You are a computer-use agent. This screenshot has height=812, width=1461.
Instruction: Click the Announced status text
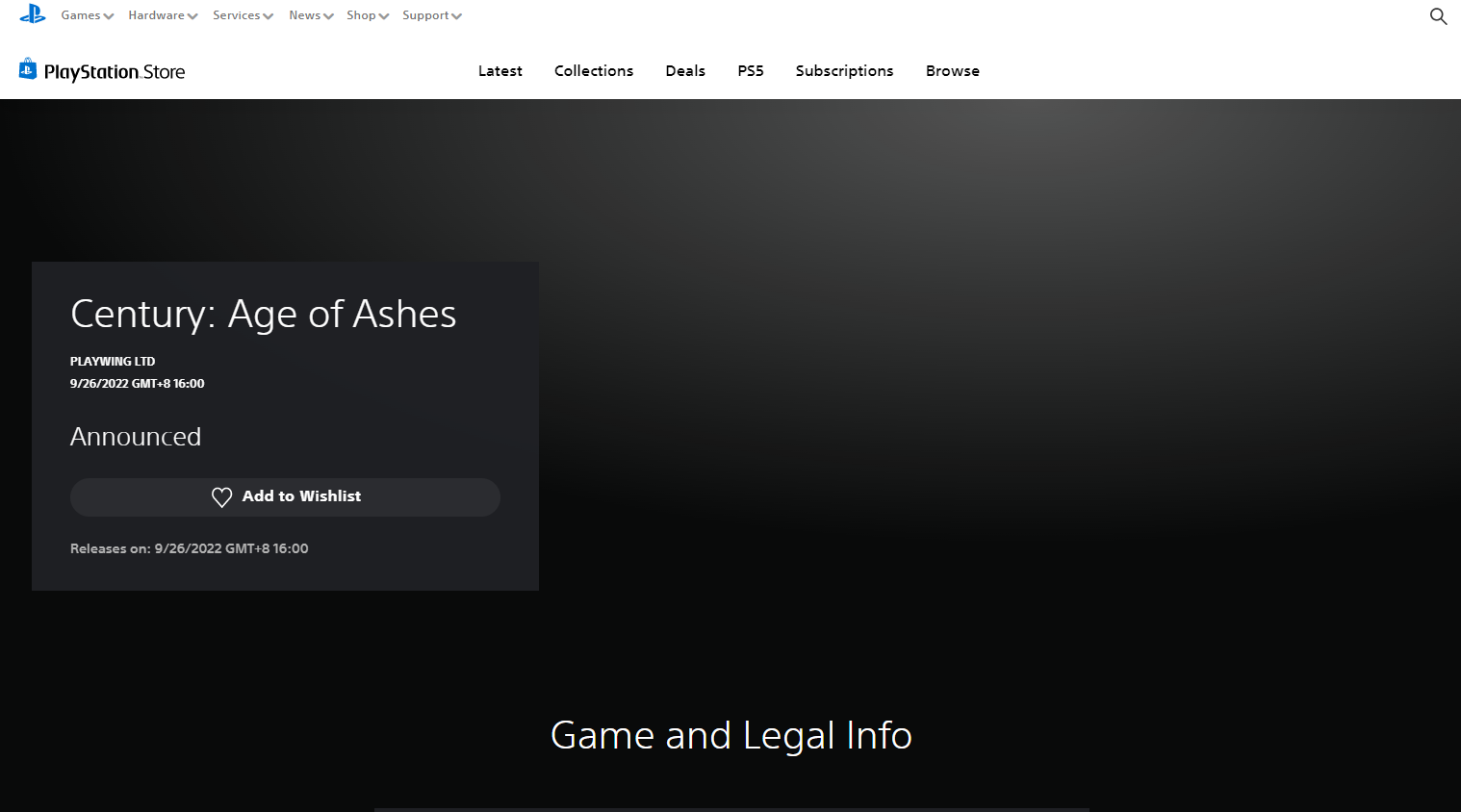point(136,437)
